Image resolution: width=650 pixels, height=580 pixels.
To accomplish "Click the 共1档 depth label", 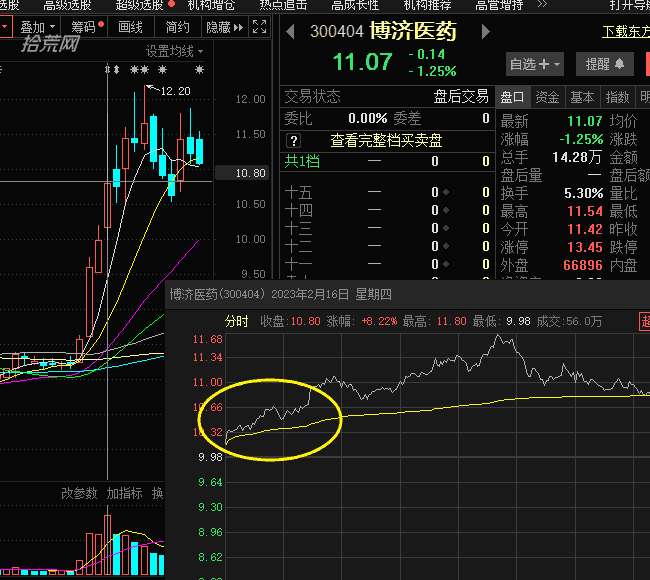I will (x=302, y=161).
